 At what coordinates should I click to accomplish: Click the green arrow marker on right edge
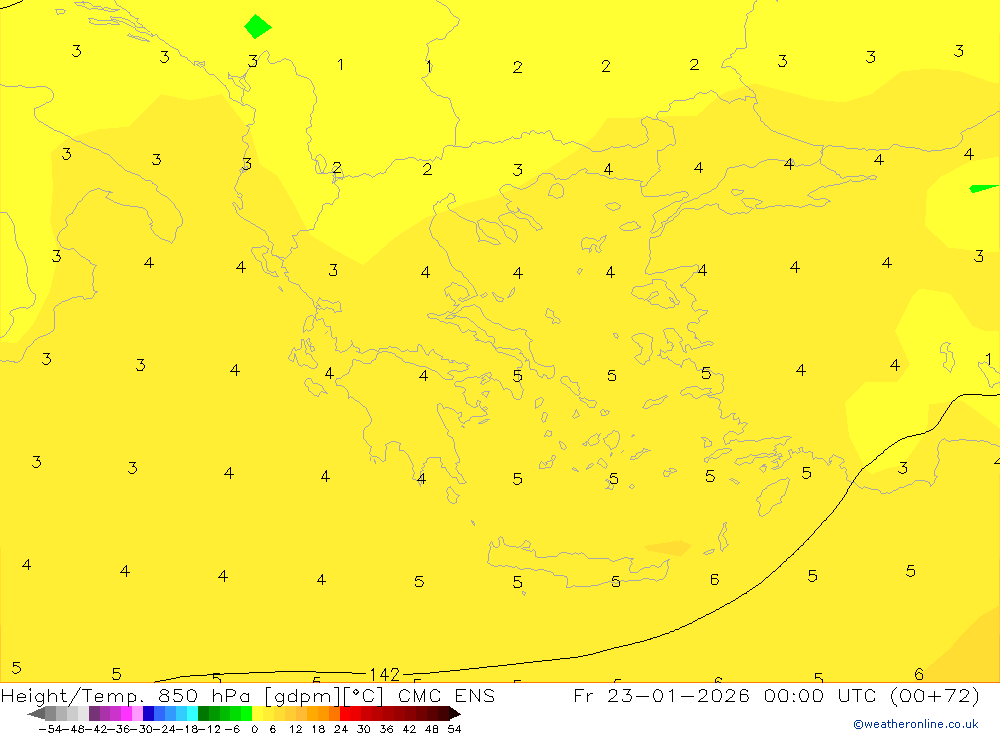click(x=982, y=188)
